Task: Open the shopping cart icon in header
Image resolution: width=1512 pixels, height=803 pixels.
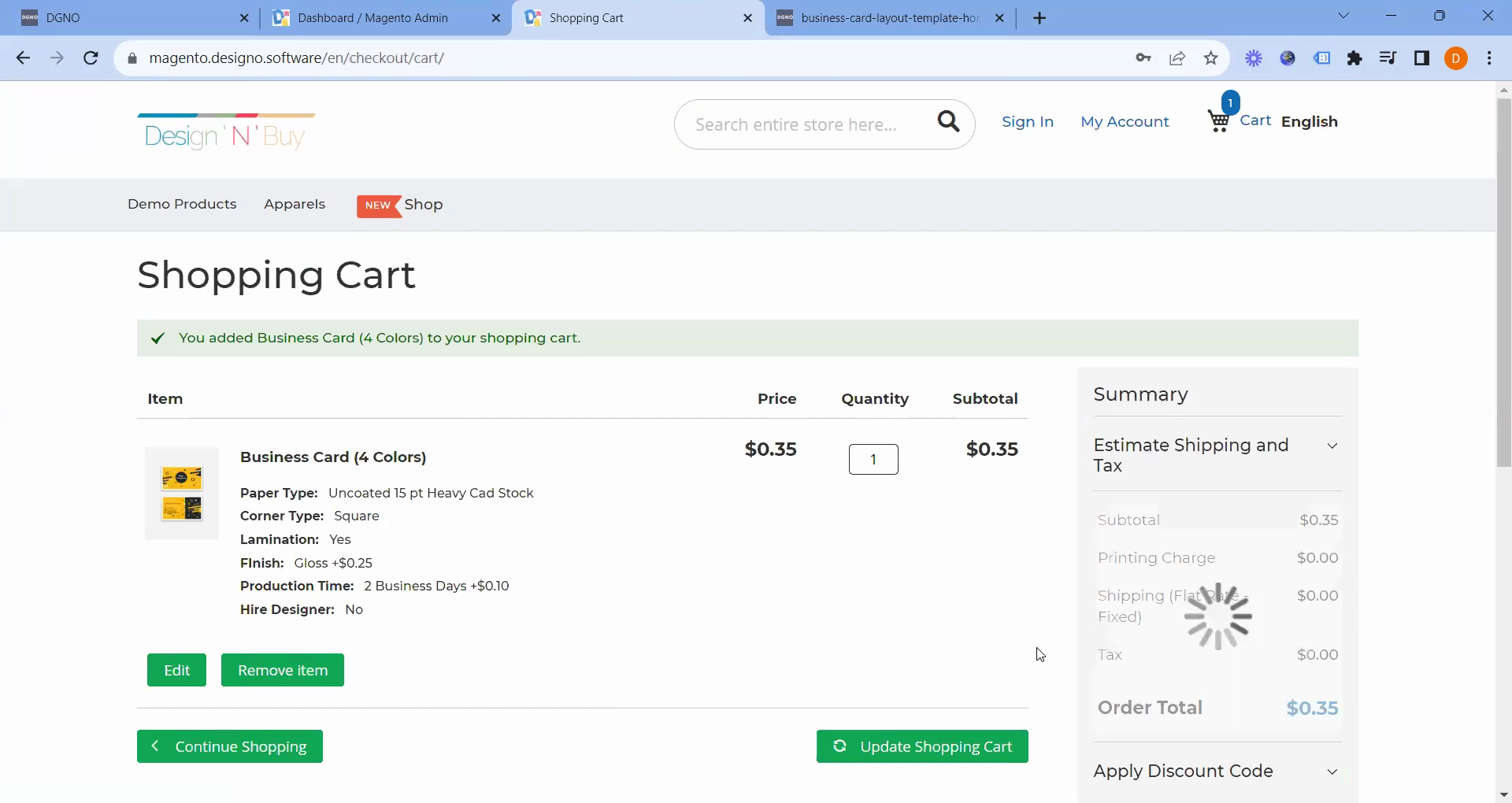Action: click(1219, 120)
